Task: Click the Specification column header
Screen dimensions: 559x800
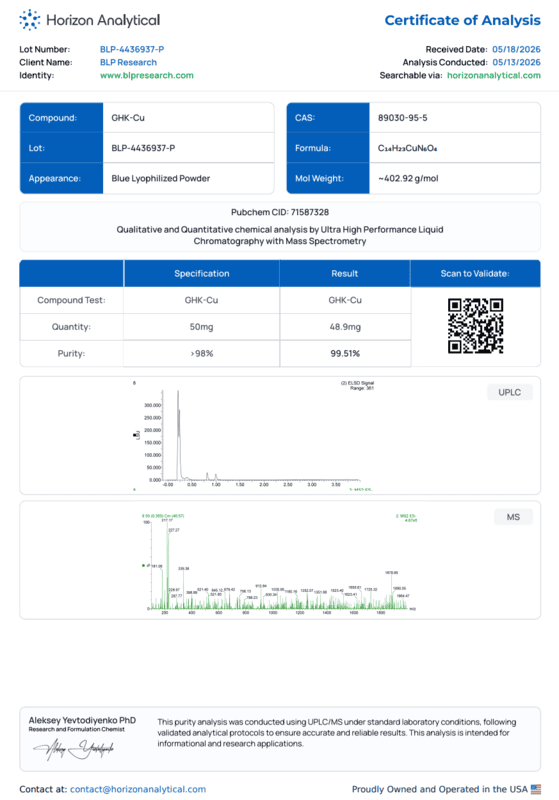Action: pyautogui.click(x=201, y=273)
